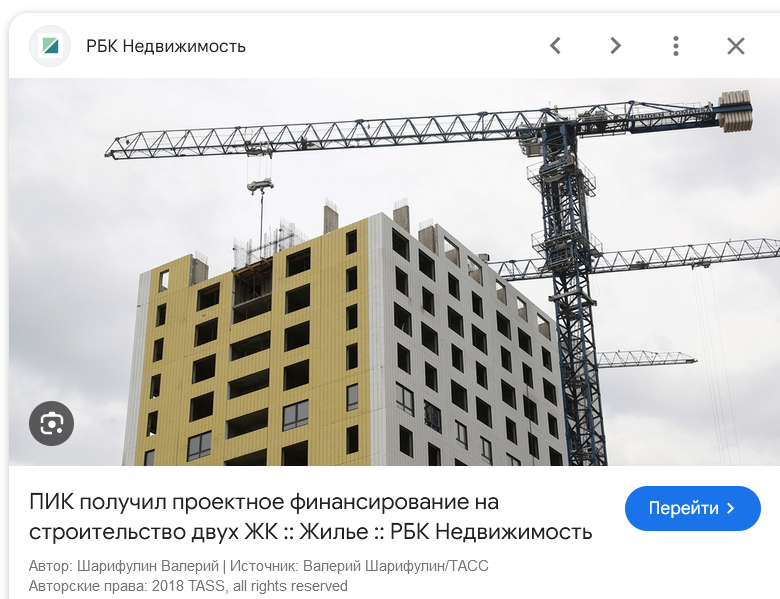This screenshot has height=599, width=780.
Task: Close the image preview panel
Action: (x=736, y=46)
